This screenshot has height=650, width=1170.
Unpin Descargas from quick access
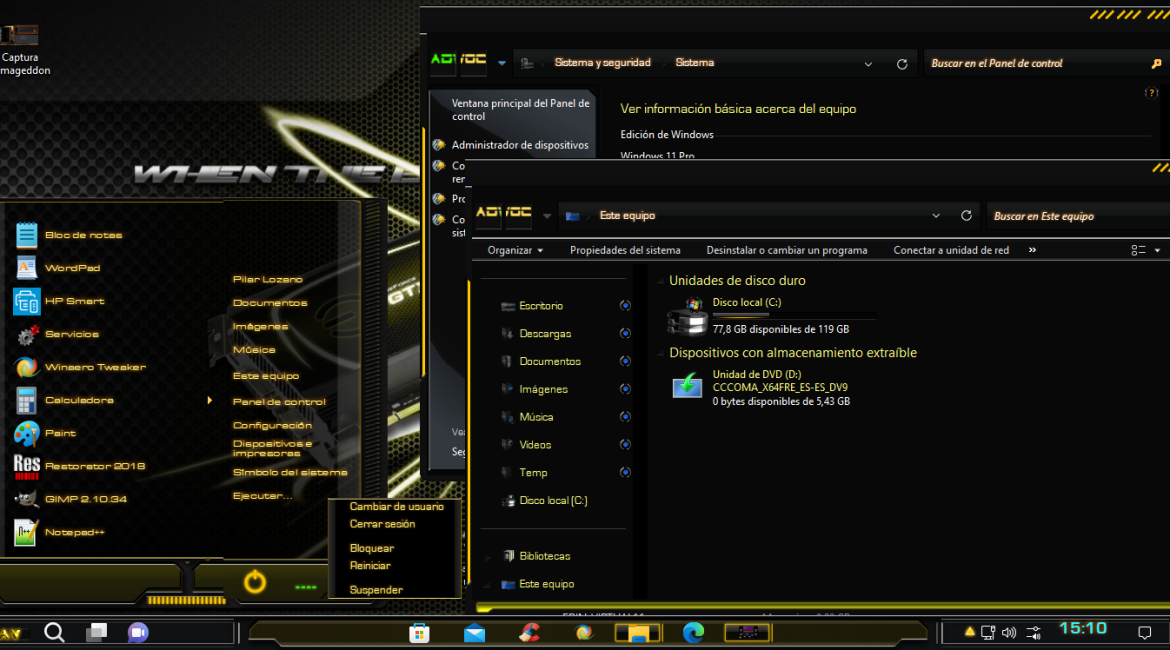(625, 334)
